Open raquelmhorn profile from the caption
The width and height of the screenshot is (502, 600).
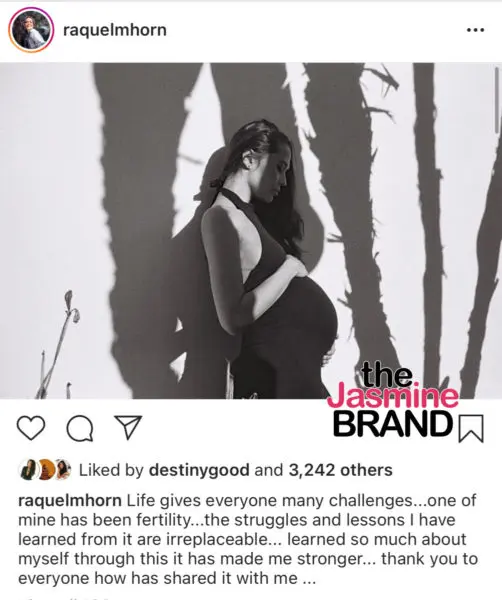click(x=70, y=501)
